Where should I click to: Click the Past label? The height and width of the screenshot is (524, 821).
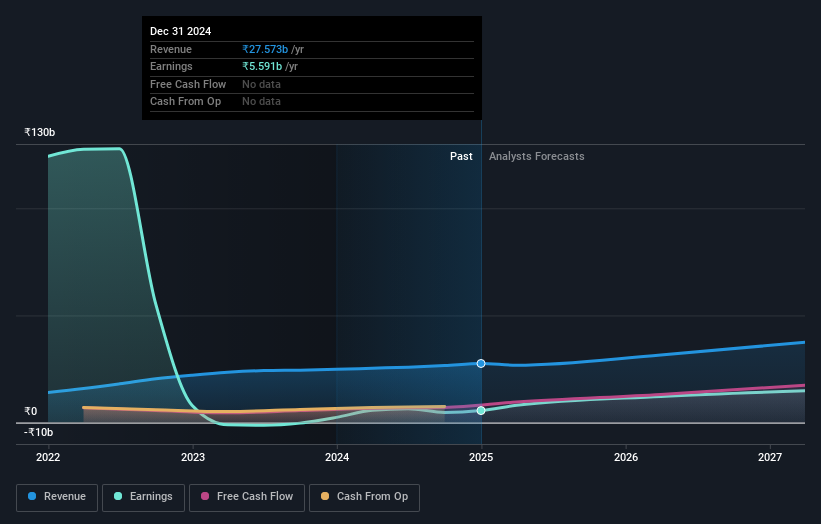[461, 157]
